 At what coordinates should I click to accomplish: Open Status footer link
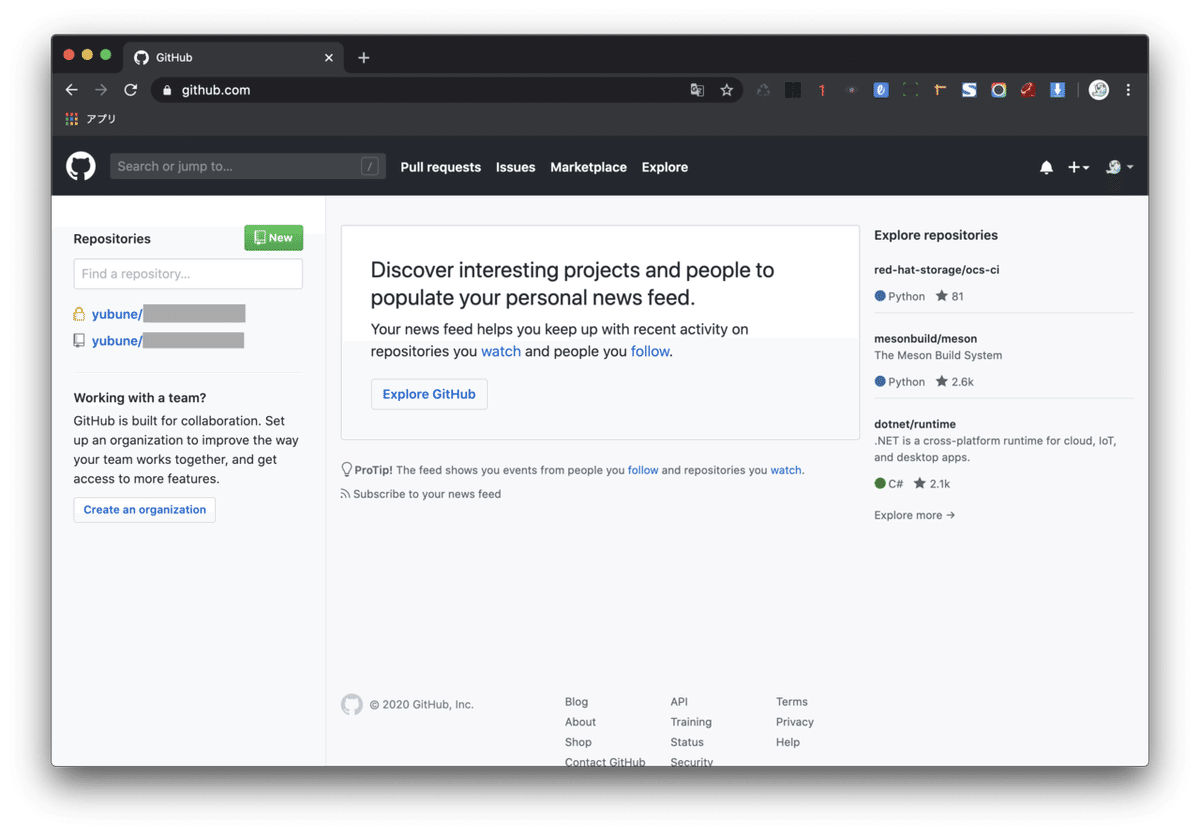[x=687, y=742]
